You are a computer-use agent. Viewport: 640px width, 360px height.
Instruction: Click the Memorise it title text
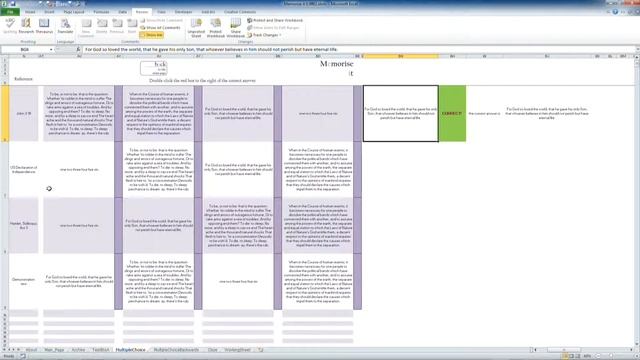click(337, 68)
